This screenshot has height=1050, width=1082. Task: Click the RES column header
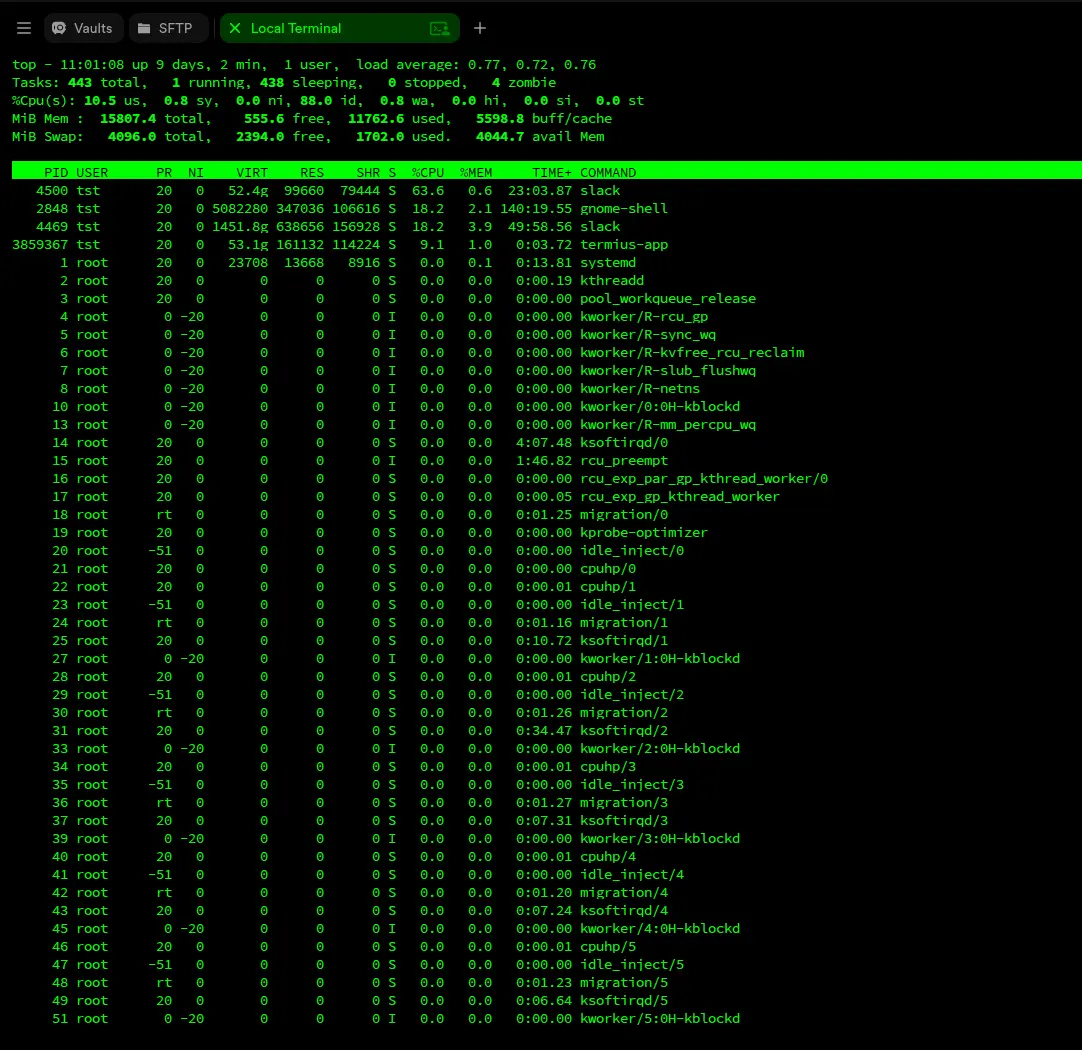tap(312, 172)
